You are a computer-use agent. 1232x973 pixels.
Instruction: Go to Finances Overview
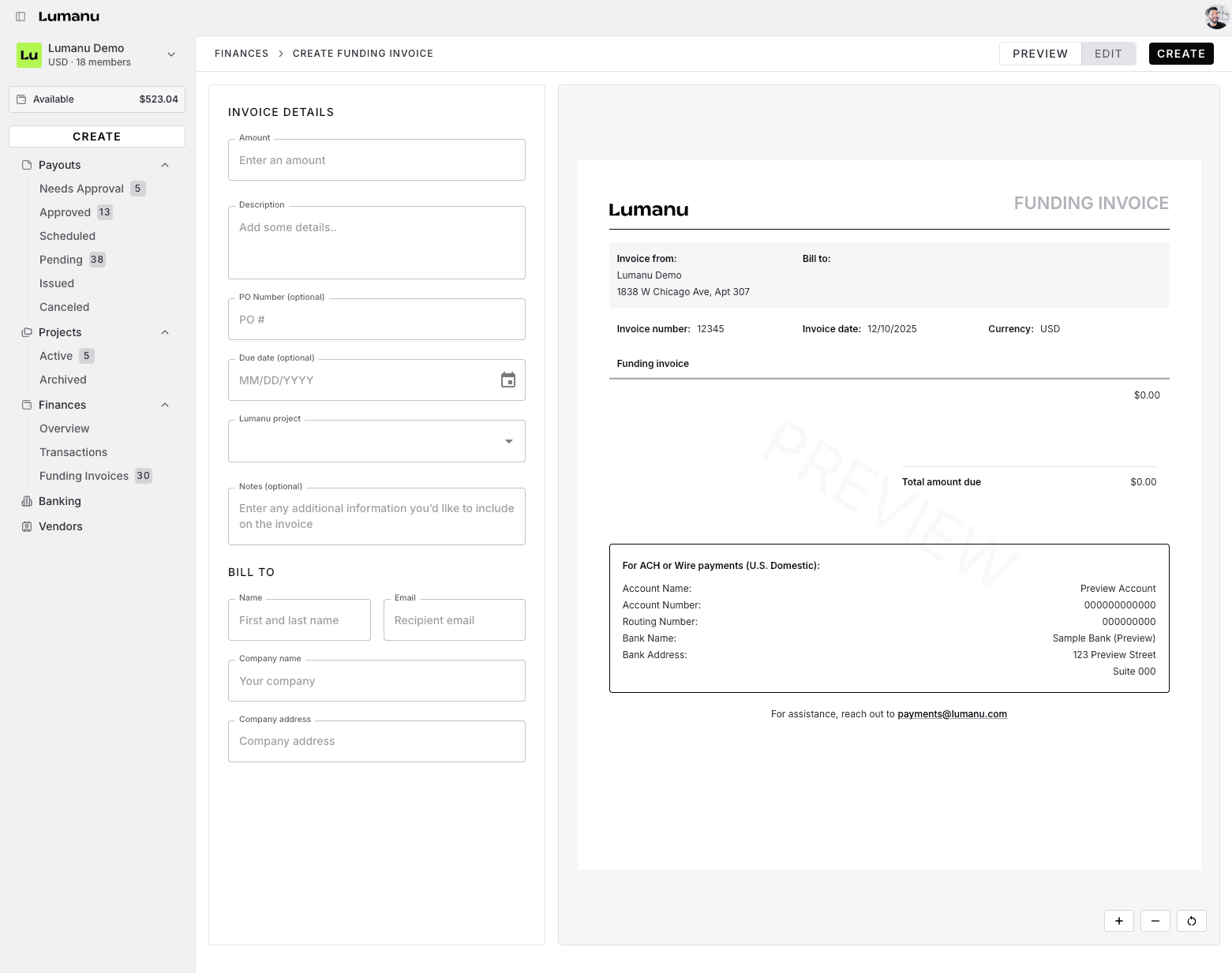(65, 428)
